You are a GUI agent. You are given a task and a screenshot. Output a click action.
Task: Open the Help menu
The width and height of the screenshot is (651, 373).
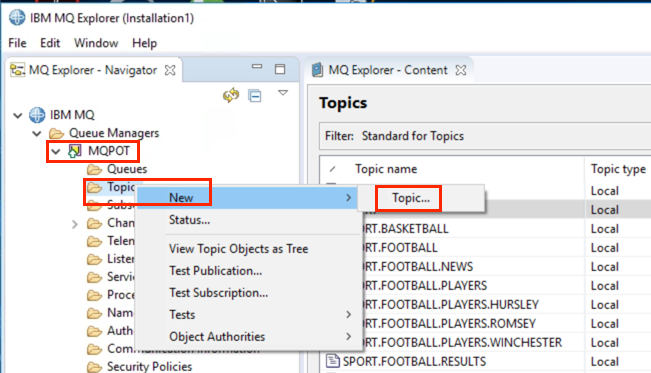point(144,43)
